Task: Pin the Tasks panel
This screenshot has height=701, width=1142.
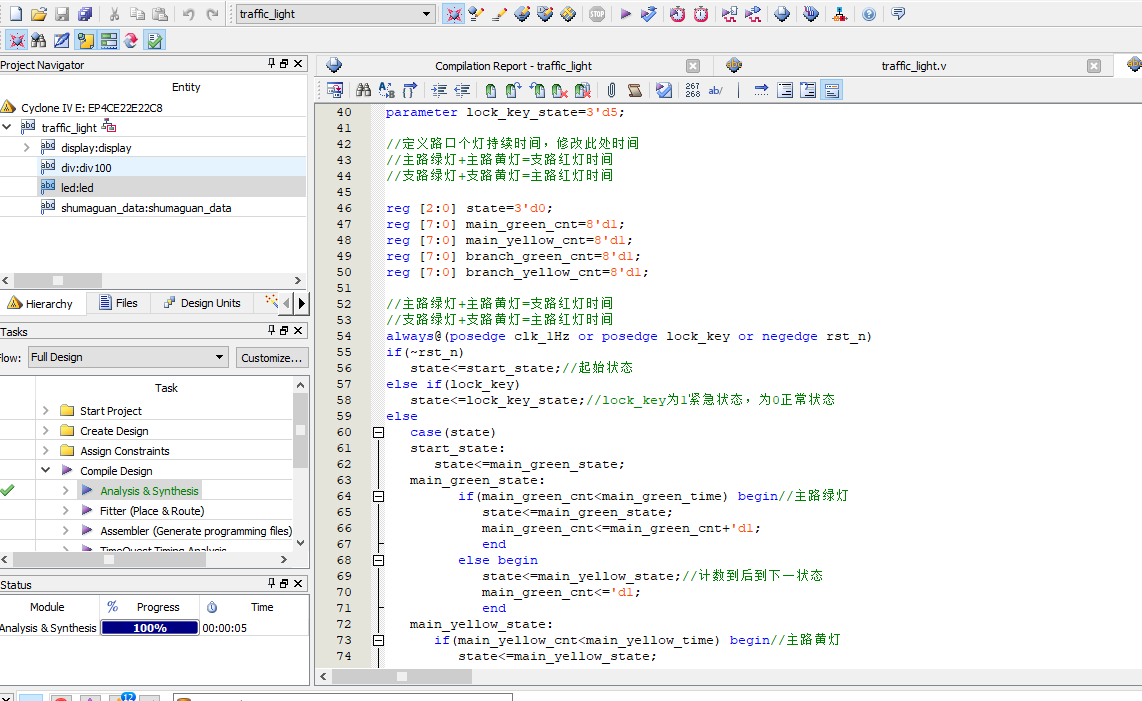Action: [272, 331]
